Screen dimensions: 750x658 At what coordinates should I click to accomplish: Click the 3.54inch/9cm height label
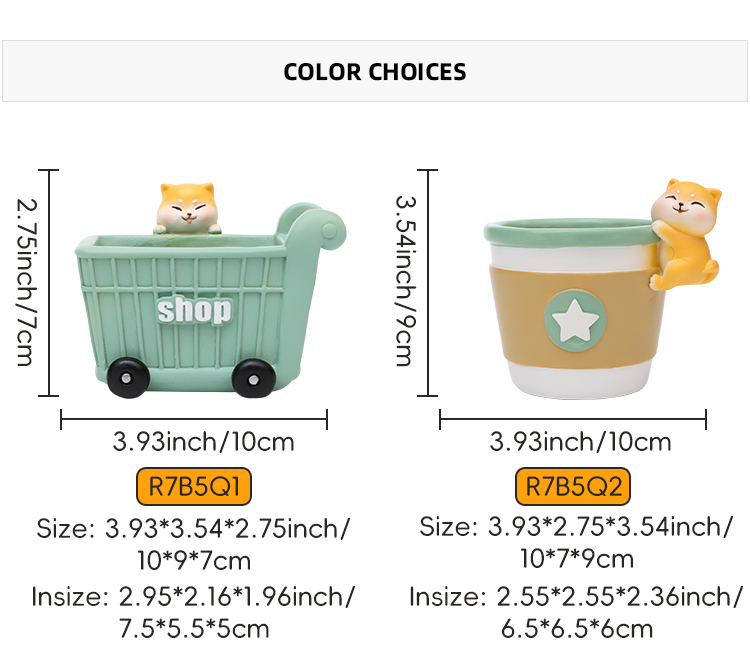pyautogui.click(x=406, y=281)
